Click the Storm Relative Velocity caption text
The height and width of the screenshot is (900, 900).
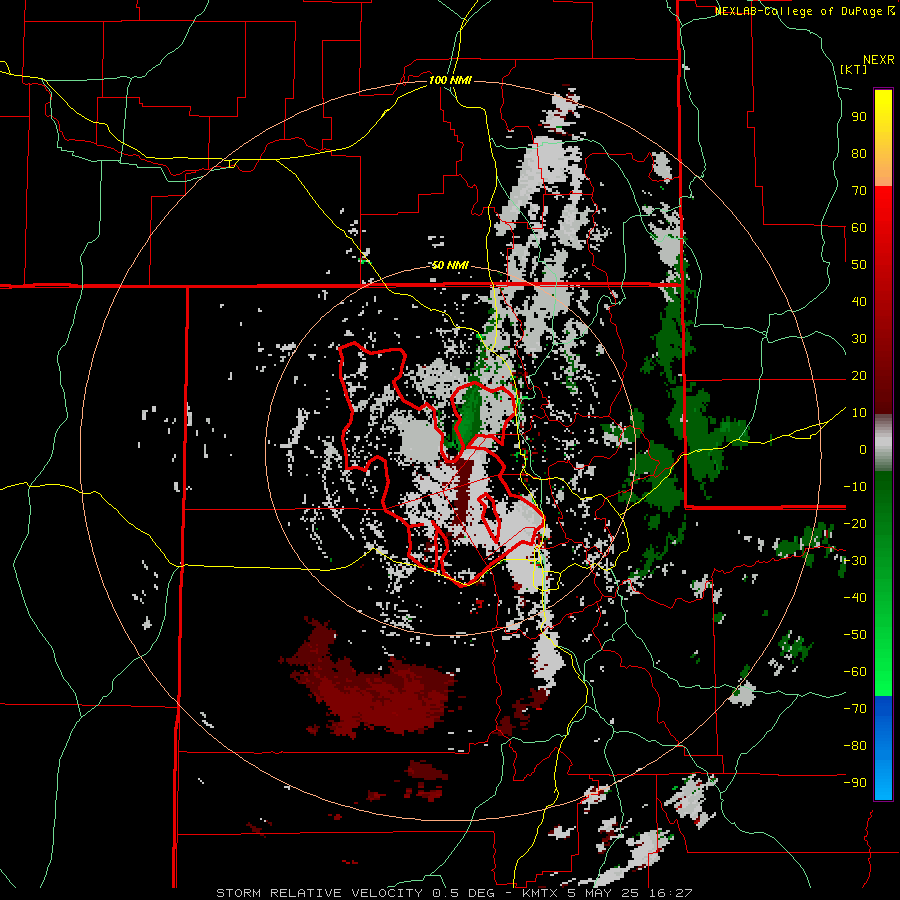click(x=454, y=893)
